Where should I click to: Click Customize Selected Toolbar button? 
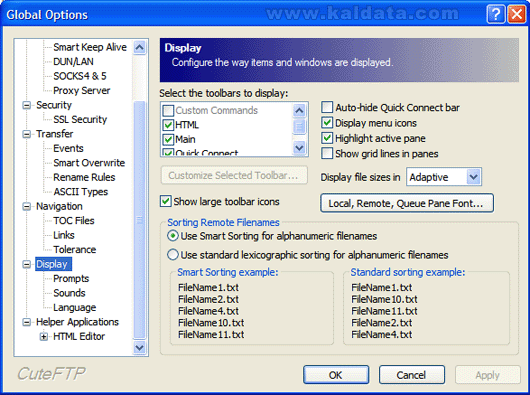click(x=234, y=175)
